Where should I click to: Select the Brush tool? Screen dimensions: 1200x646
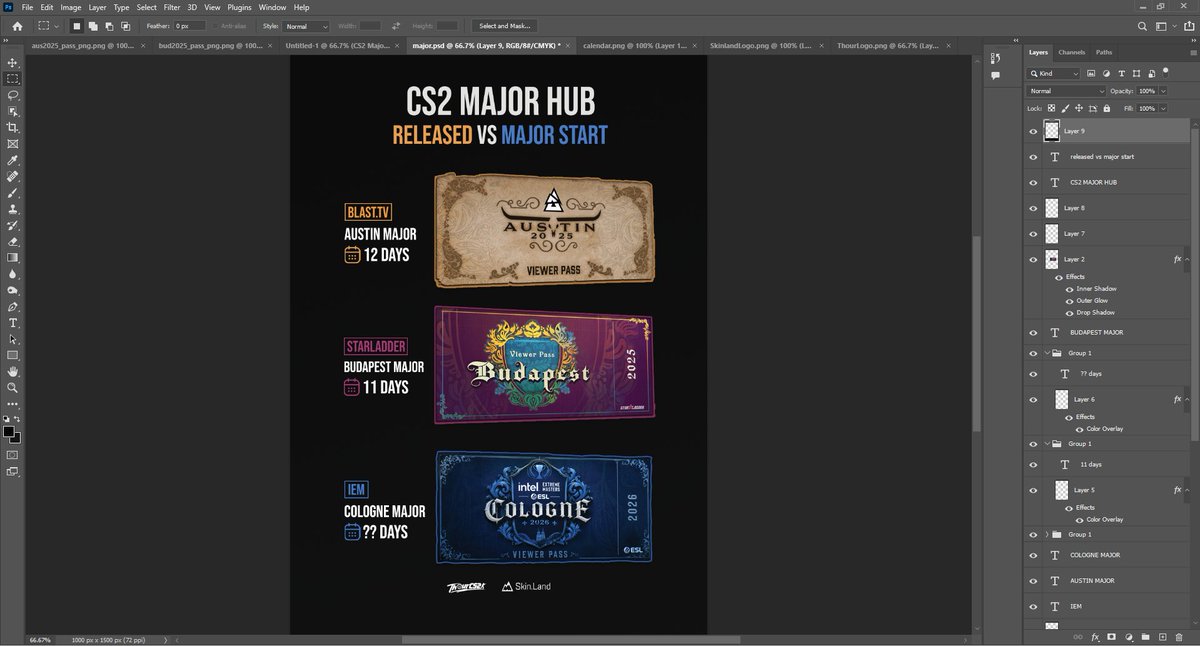[13, 193]
